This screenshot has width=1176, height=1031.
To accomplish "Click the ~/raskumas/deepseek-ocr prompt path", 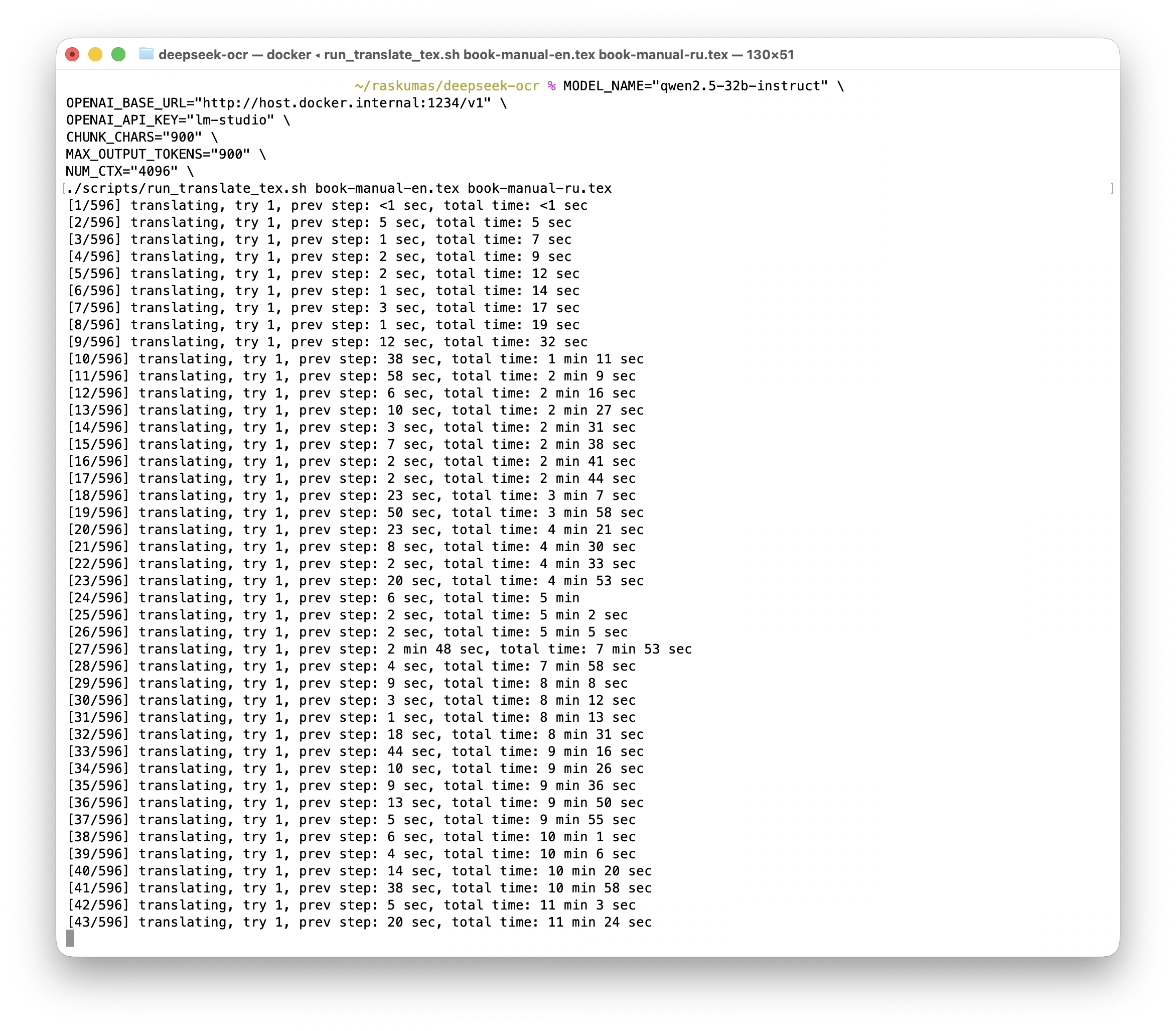I will click(447, 86).
